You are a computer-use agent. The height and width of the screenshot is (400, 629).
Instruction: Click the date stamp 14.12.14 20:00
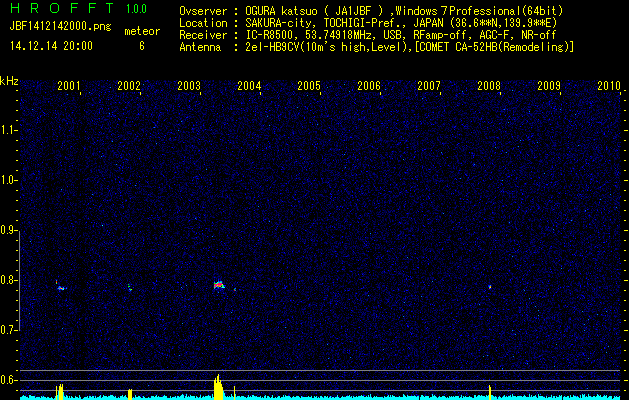pos(51,45)
